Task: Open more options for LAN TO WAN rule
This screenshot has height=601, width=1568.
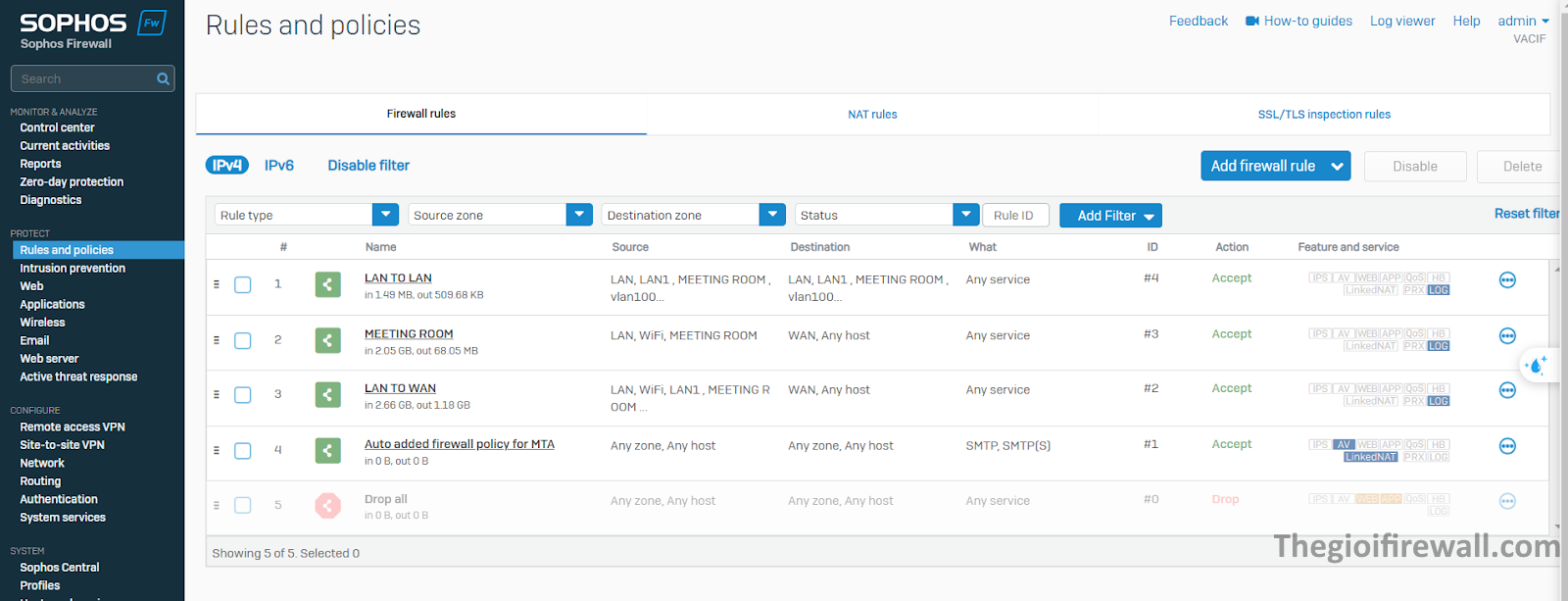Action: (x=1507, y=391)
